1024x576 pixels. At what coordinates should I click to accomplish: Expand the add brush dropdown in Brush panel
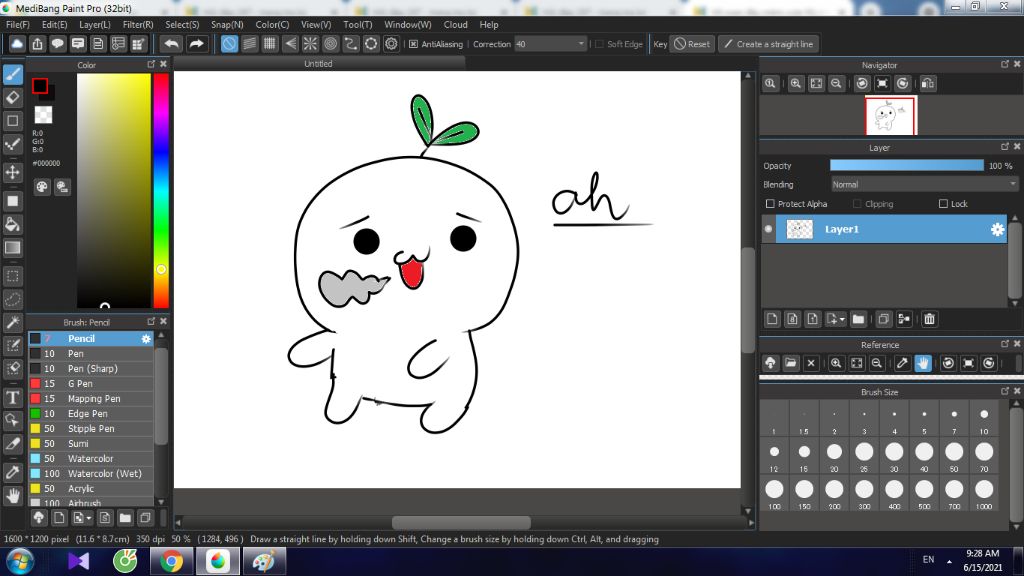[x=89, y=518]
